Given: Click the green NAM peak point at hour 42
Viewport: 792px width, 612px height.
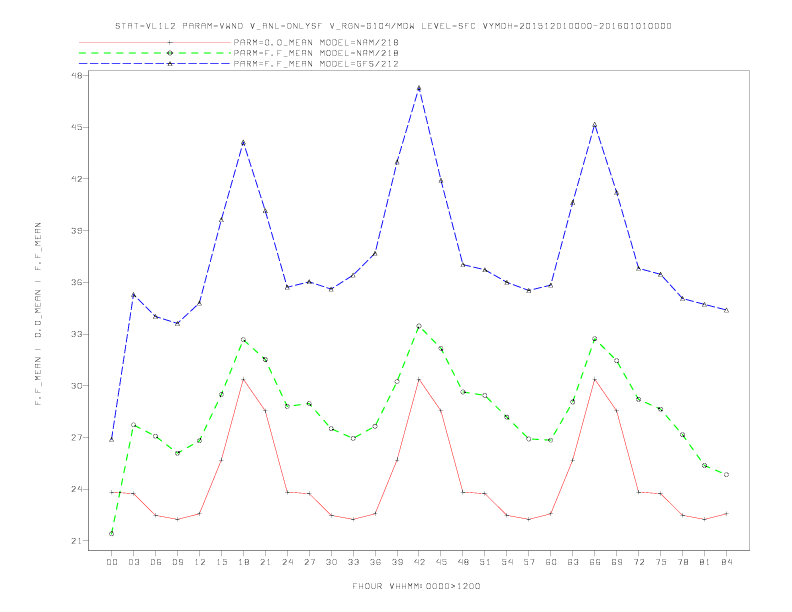Looking at the screenshot, I should coord(419,326).
